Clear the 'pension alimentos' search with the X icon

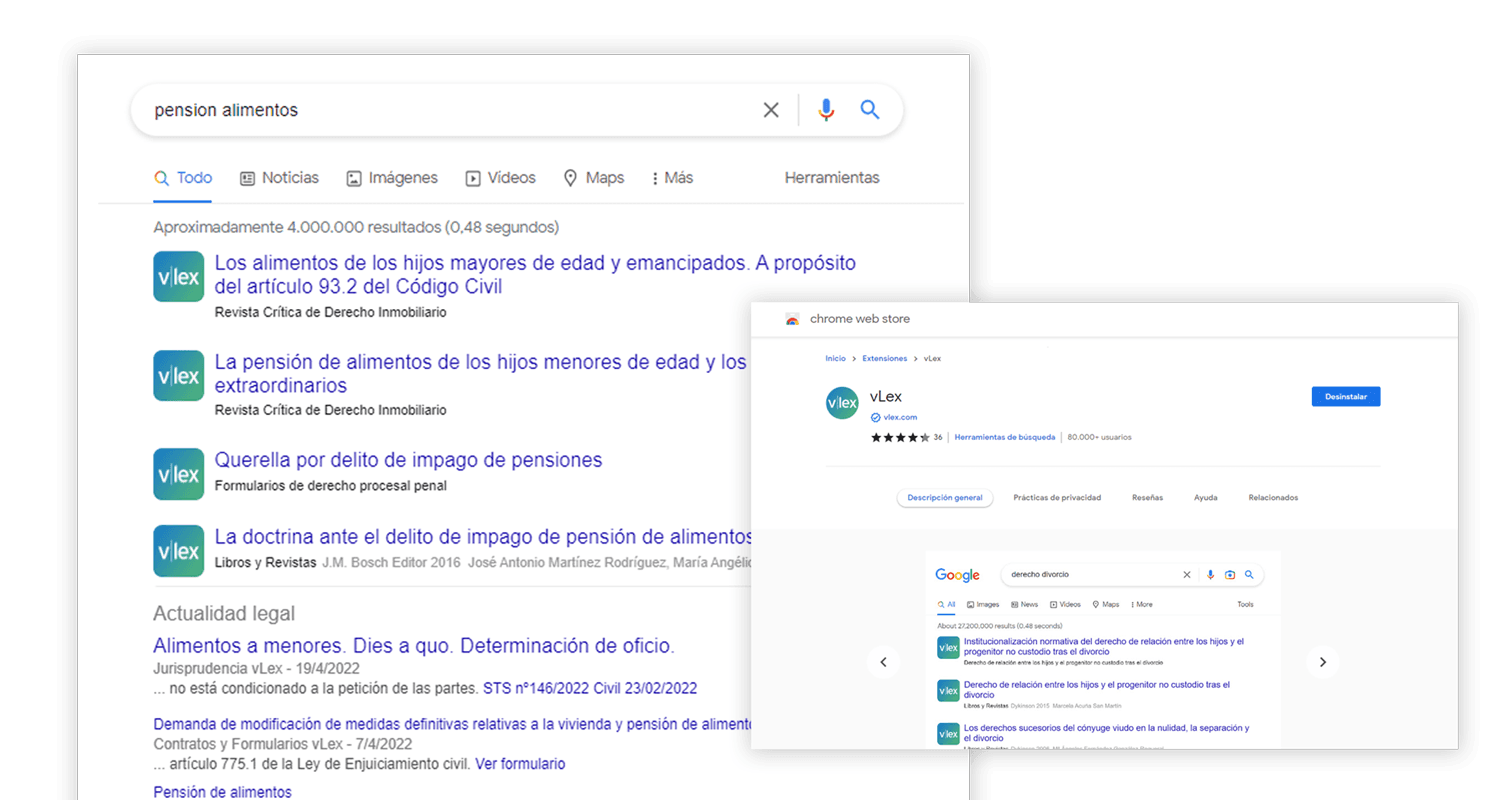[771, 110]
